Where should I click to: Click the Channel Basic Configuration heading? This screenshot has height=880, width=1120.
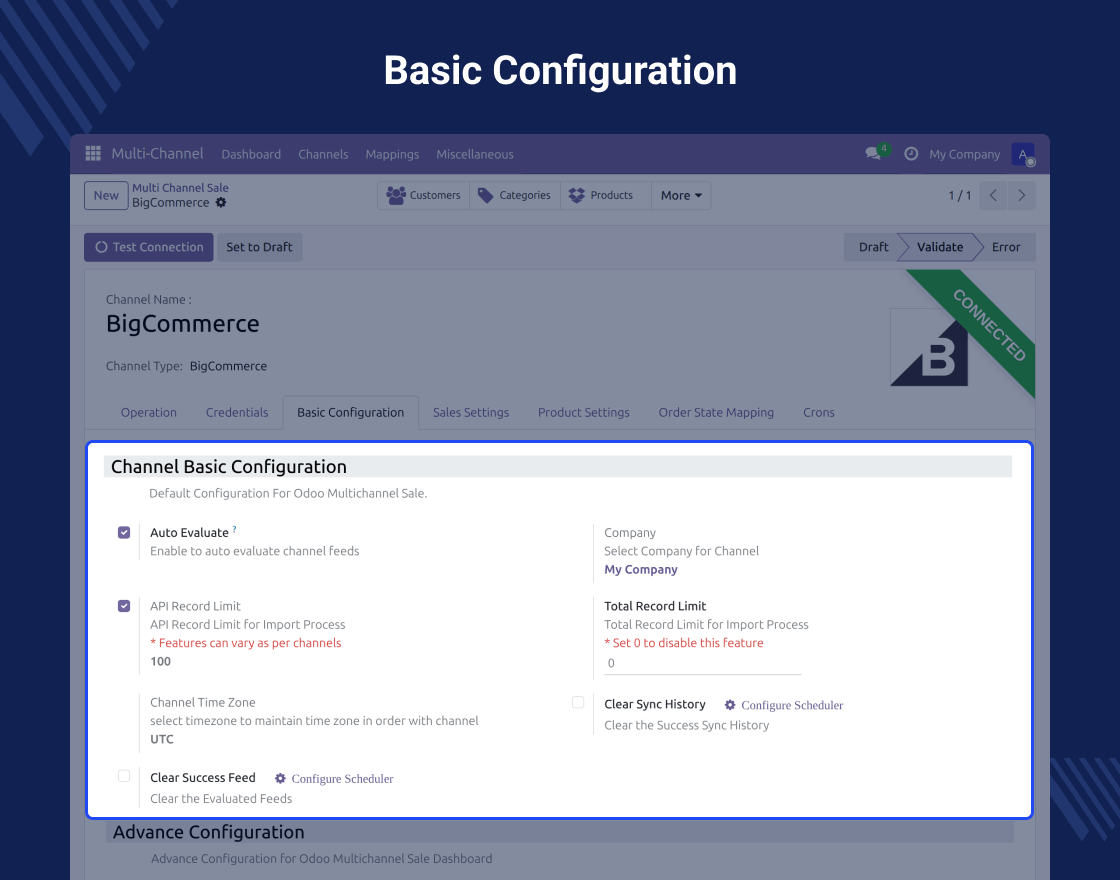[229, 467]
